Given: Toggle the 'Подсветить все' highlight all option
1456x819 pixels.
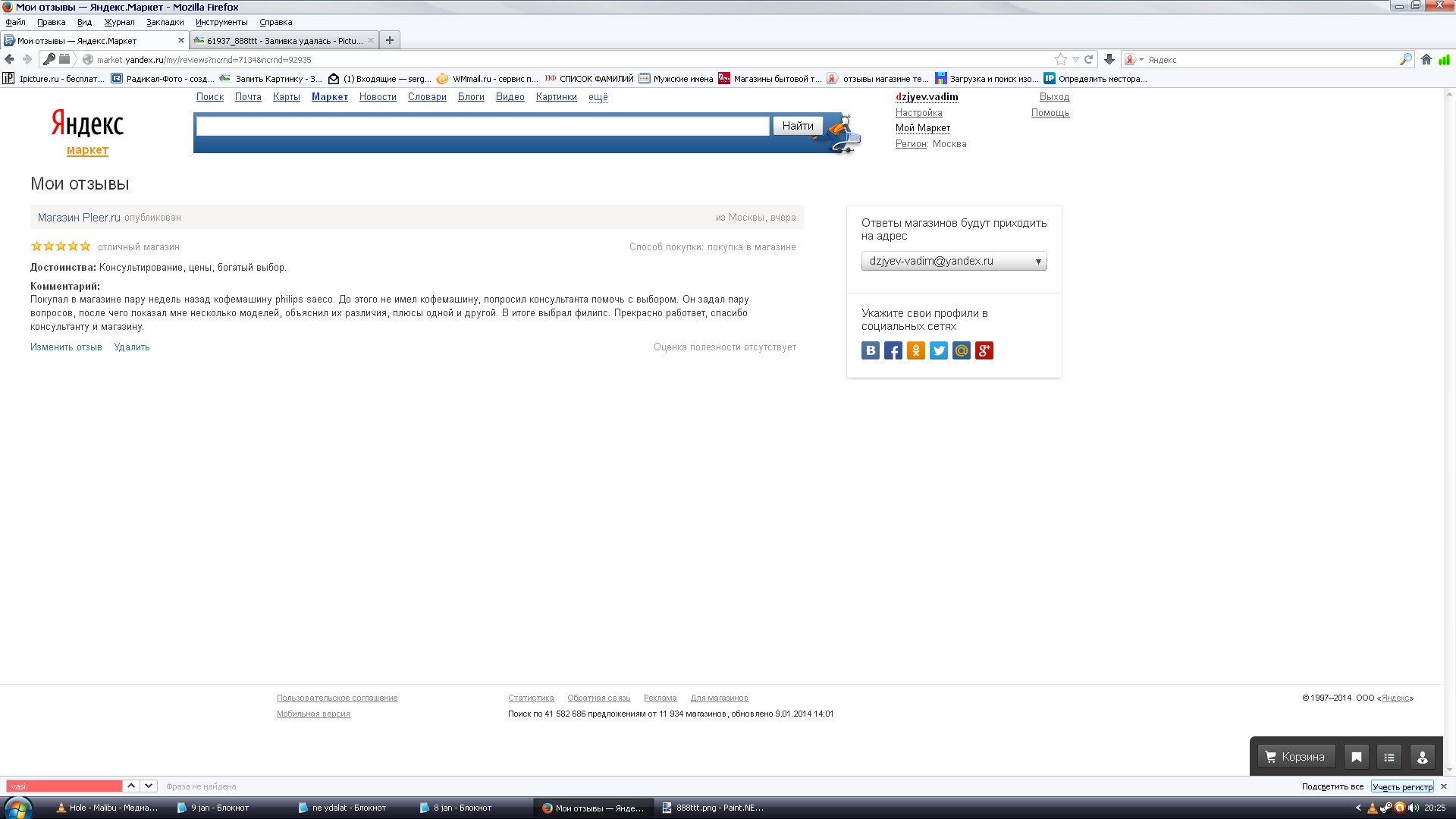Looking at the screenshot, I should (x=1332, y=786).
